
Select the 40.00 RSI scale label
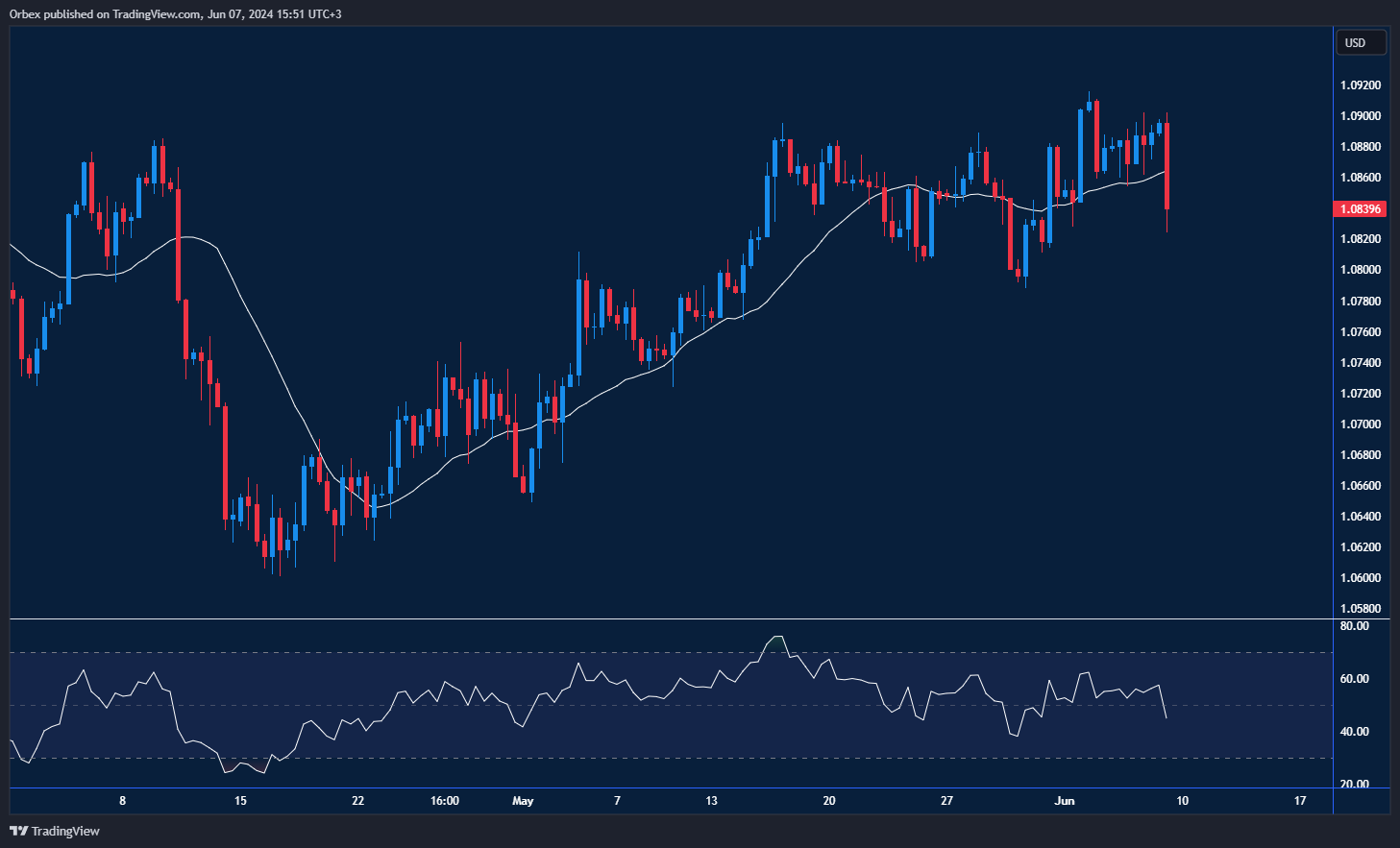click(1355, 732)
